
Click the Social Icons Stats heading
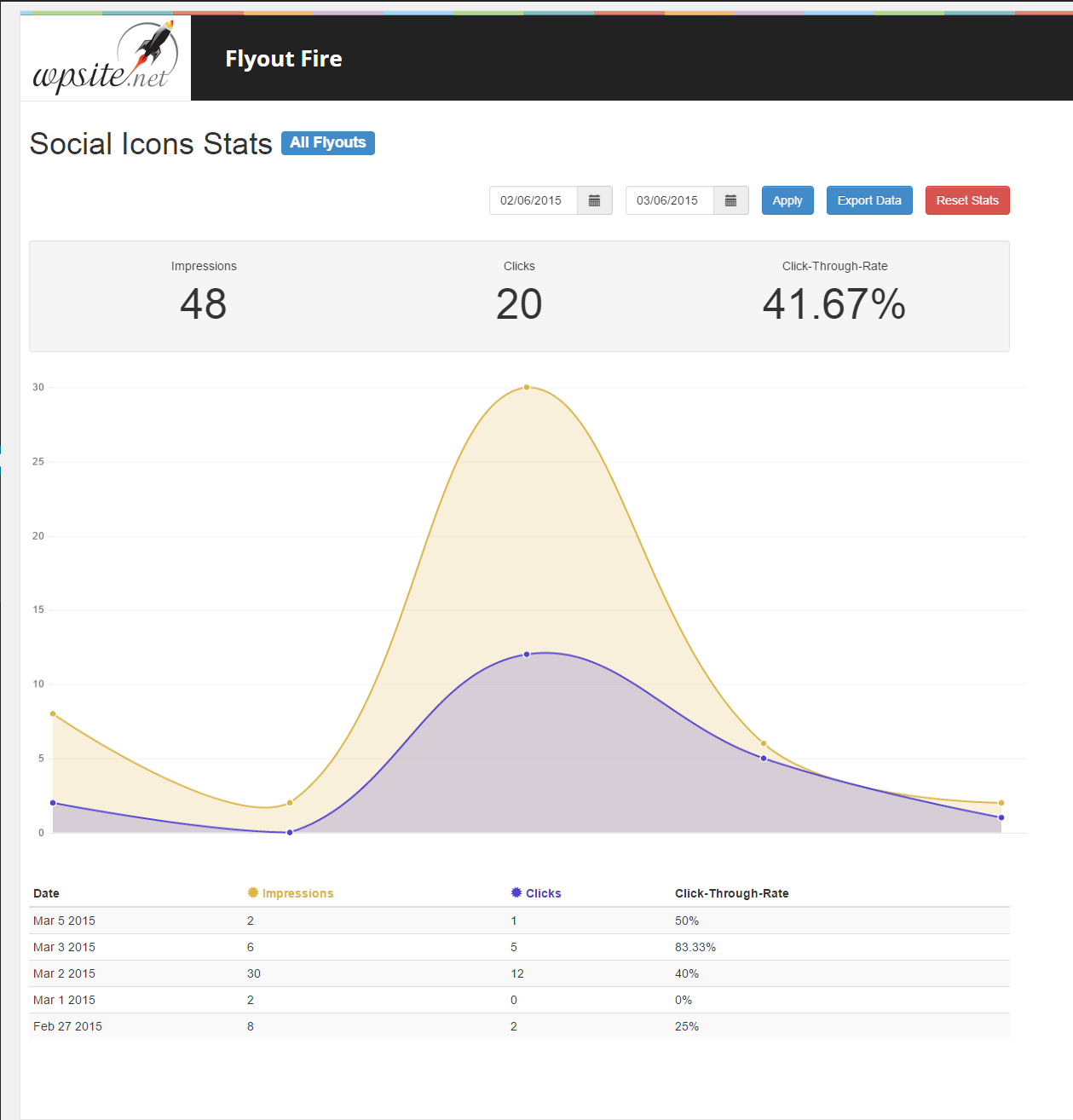pos(151,143)
